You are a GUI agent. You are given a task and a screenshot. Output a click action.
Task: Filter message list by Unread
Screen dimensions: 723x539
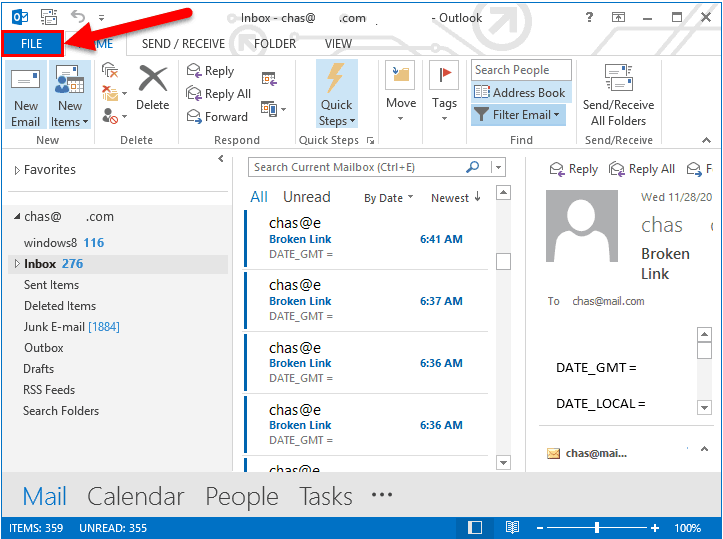click(307, 197)
